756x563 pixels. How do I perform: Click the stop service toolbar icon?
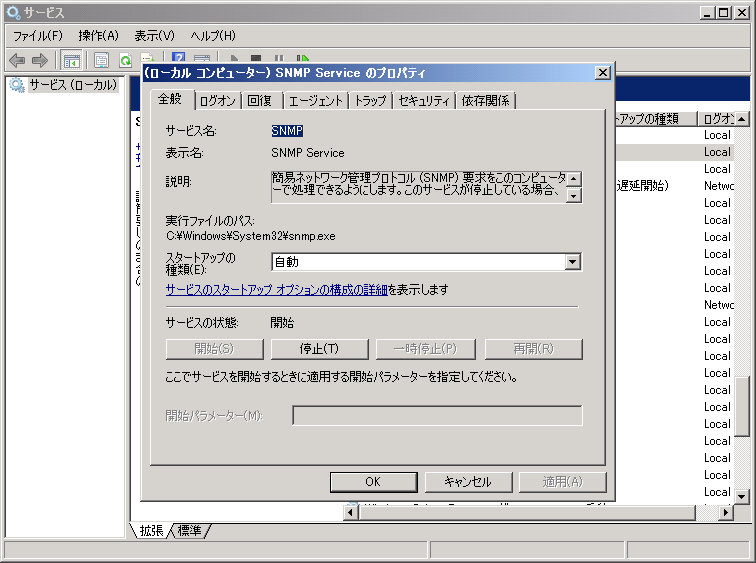coord(256,58)
